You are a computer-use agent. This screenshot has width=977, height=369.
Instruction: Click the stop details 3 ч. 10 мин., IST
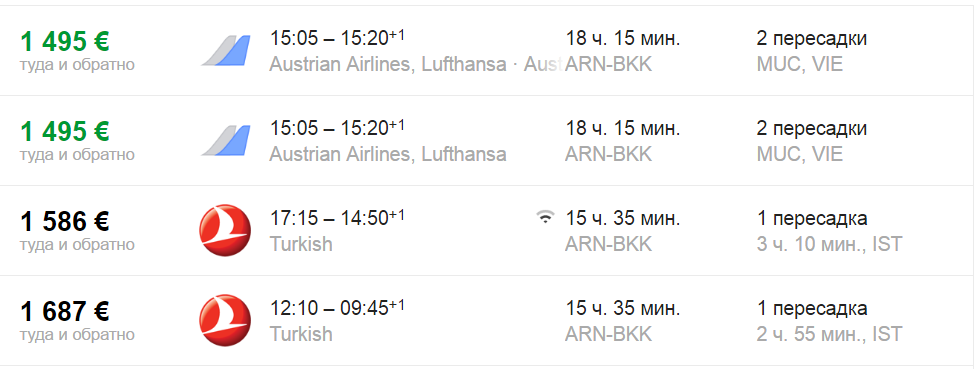(829, 244)
